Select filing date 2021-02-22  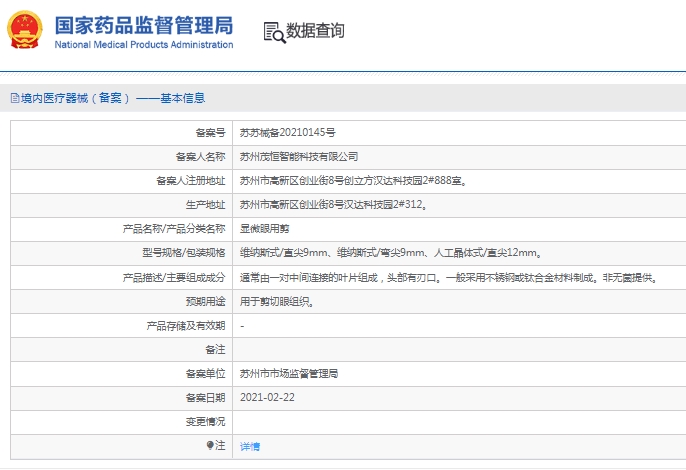[267, 397]
